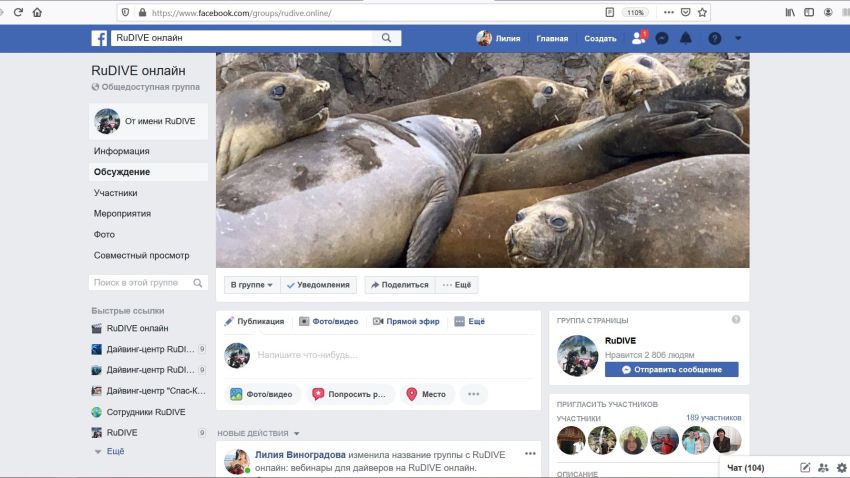This screenshot has height=478, width=850.
Task: Click the seals cover photo
Action: (482, 160)
